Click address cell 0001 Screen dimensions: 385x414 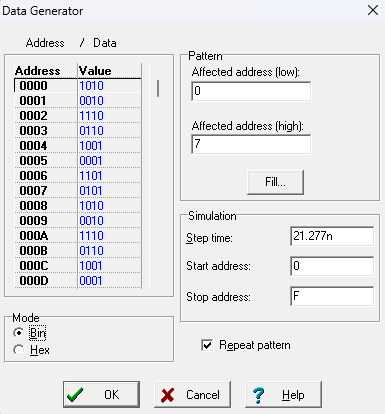[46, 101]
